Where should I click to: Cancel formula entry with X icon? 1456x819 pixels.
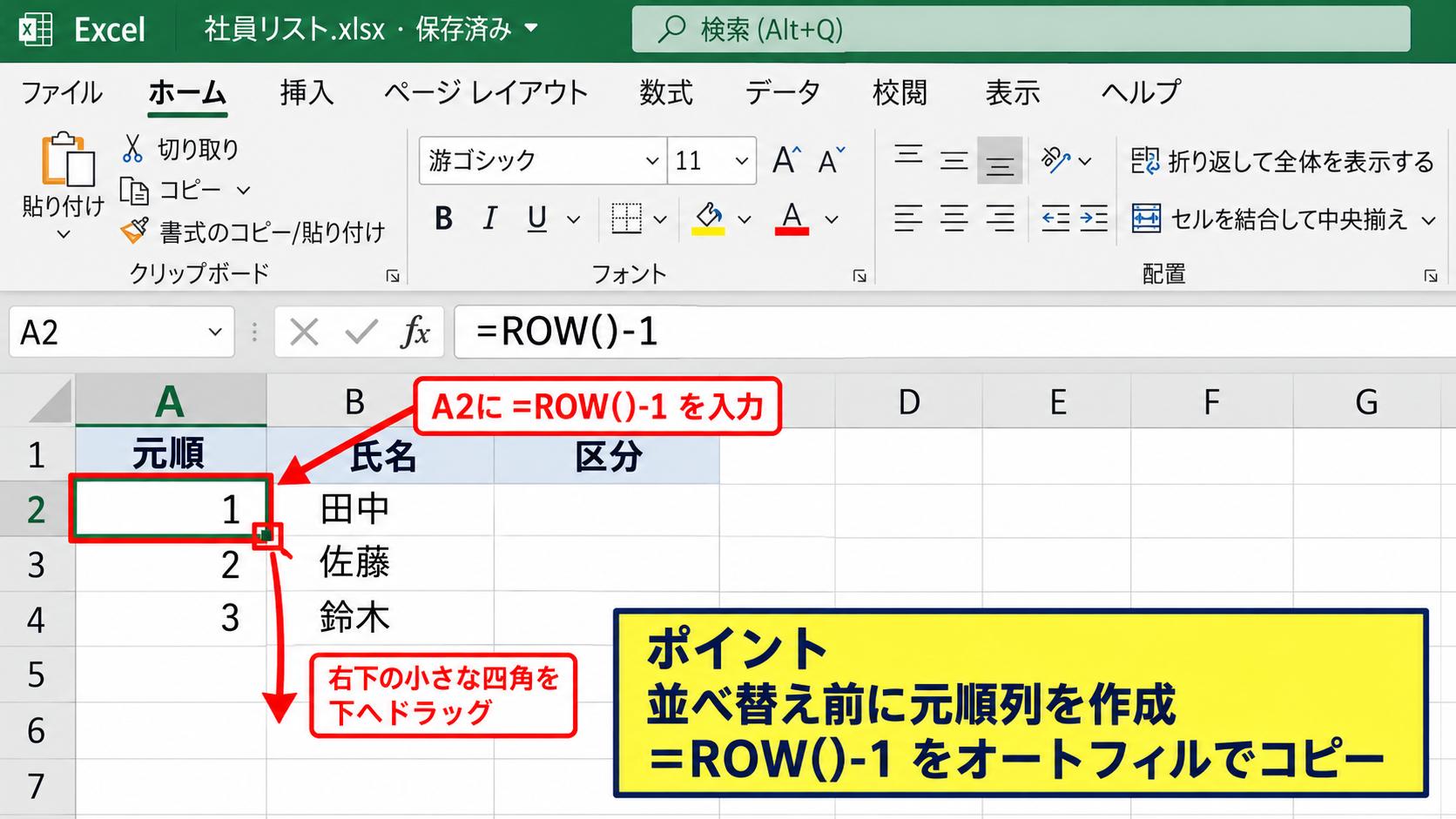click(x=304, y=332)
